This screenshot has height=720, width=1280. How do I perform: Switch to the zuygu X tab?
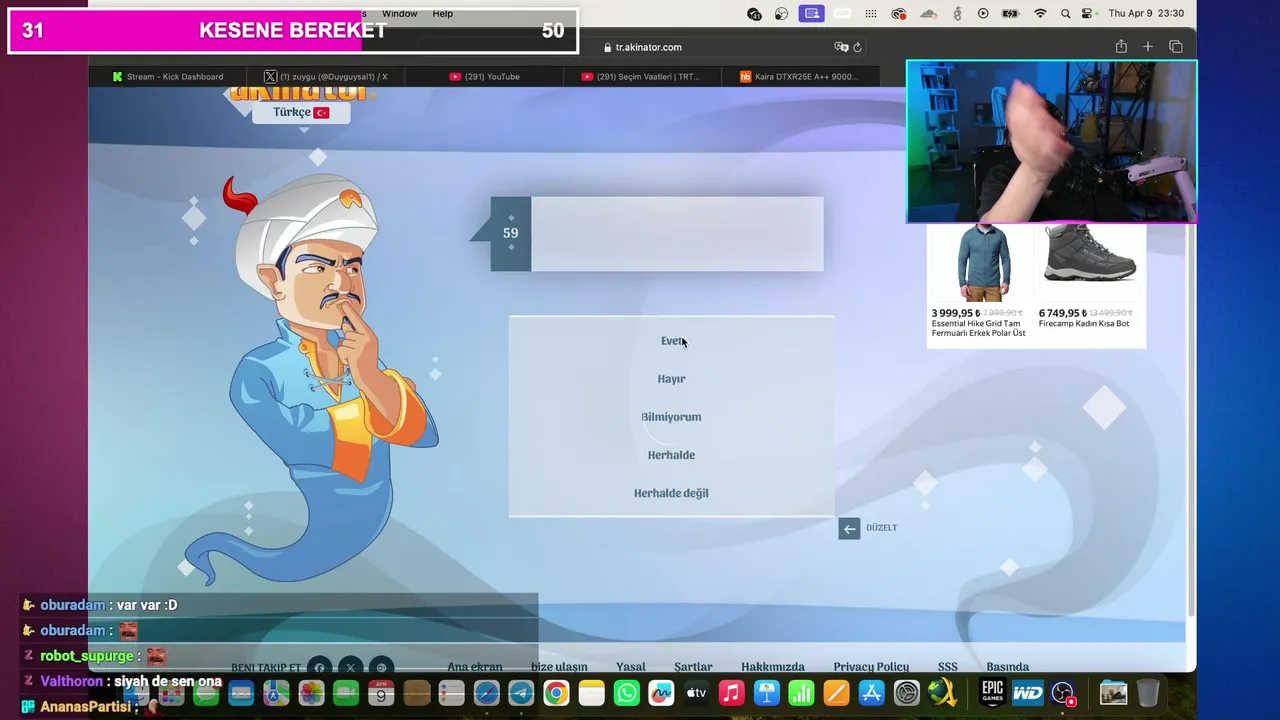point(326,76)
